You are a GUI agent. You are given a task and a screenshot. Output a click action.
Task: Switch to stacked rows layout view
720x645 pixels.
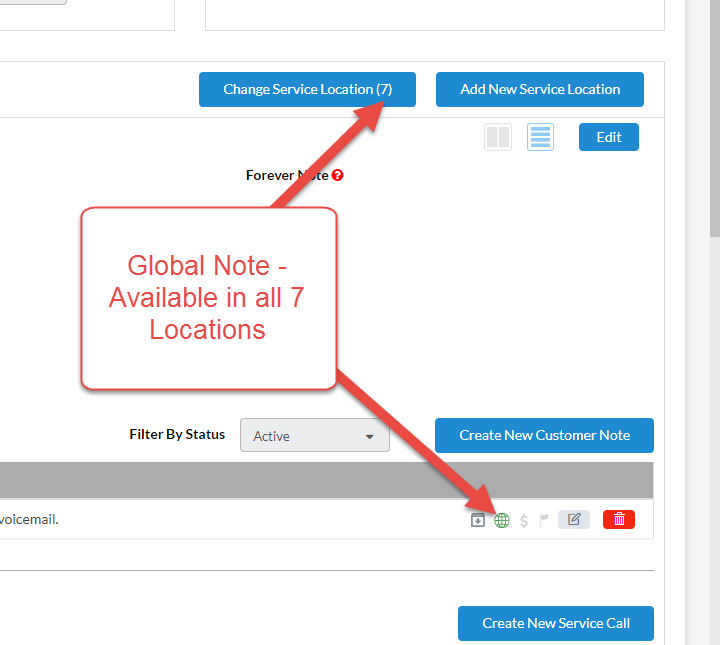pyautogui.click(x=540, y=137)
